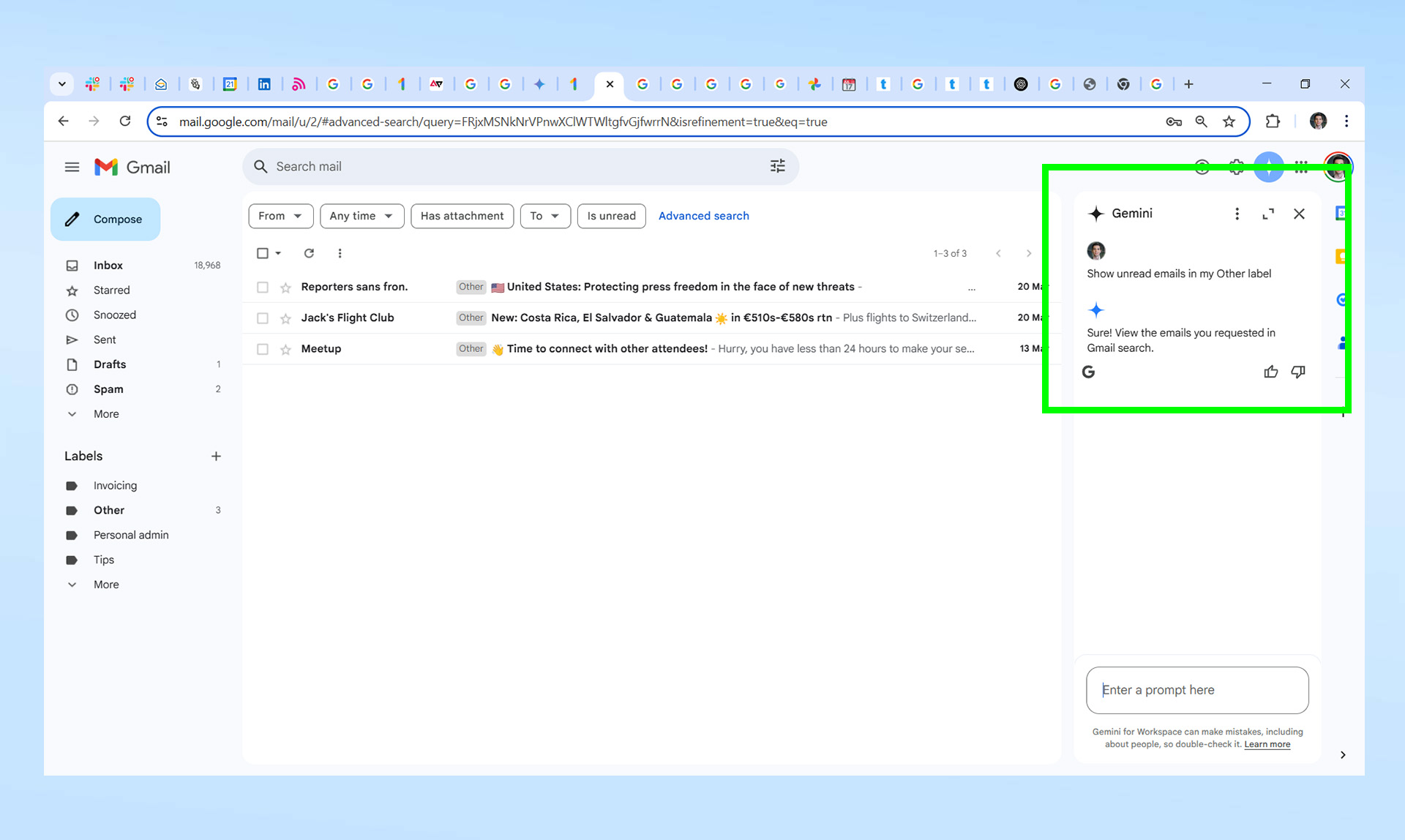Collapse side panel with bottom-right chevron
1405x840 pixels.
pyautogui.click(x=1343, y=755)
